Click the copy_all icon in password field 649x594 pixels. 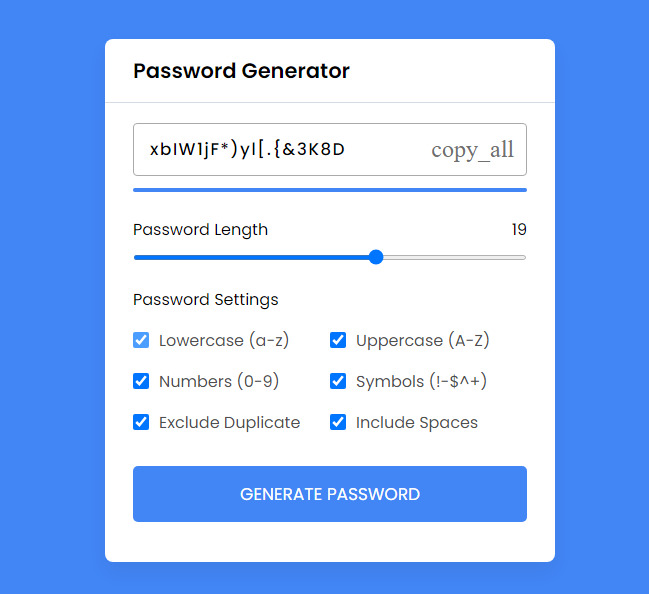coord(472,150)
